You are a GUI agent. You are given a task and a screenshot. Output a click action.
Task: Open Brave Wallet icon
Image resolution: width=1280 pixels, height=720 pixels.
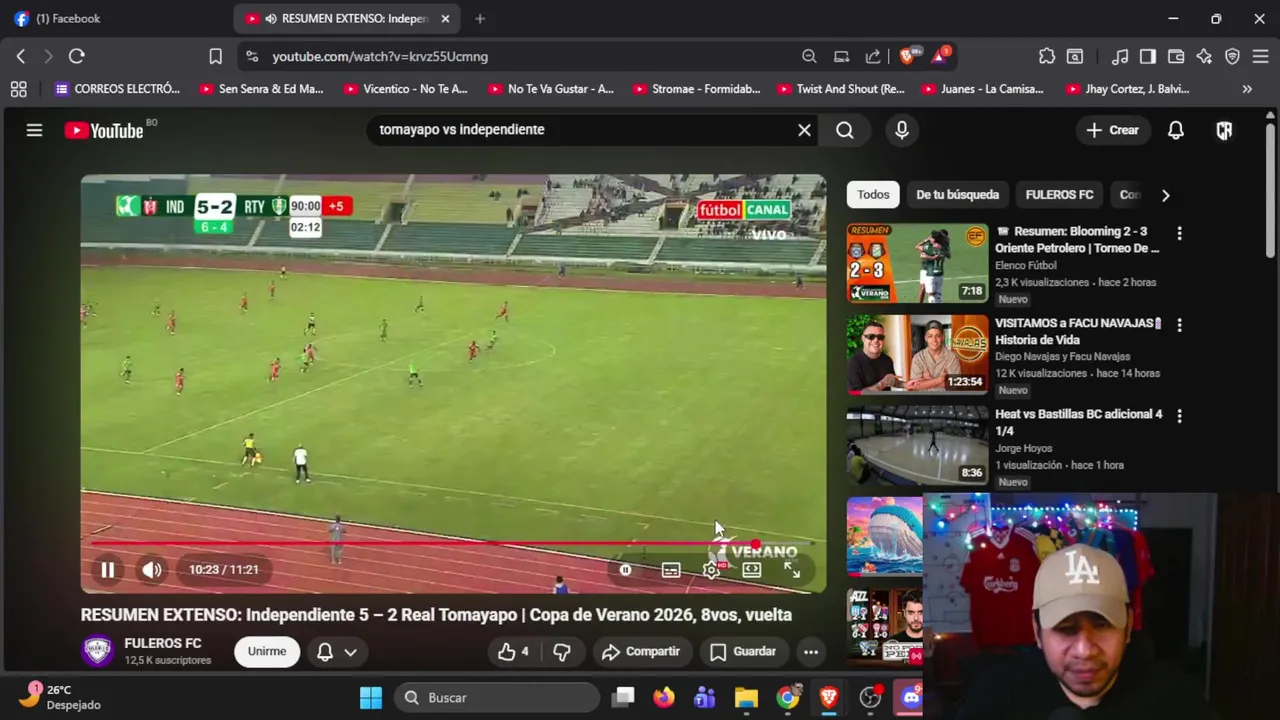coord(1176,57)
